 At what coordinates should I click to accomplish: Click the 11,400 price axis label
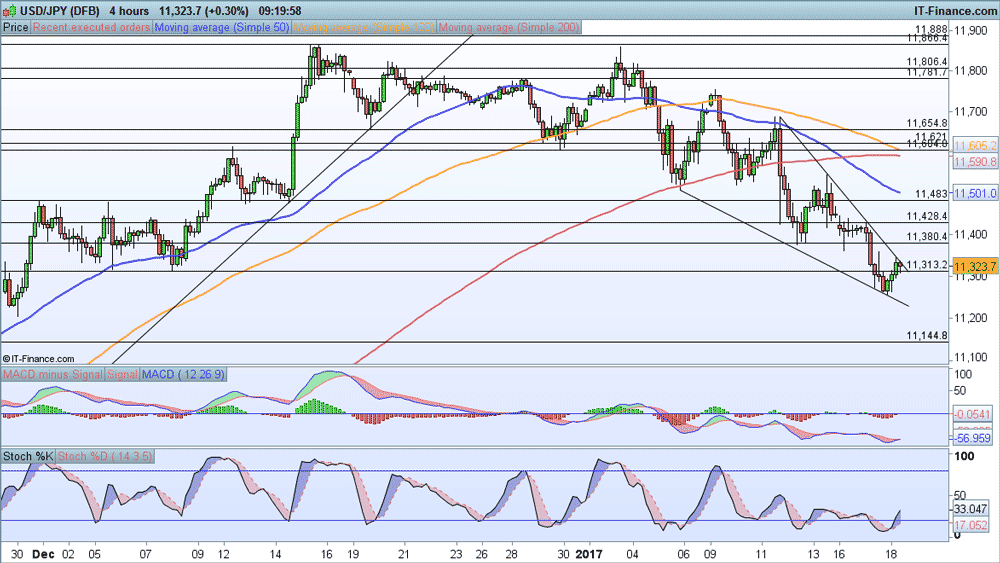click(970, 235)
